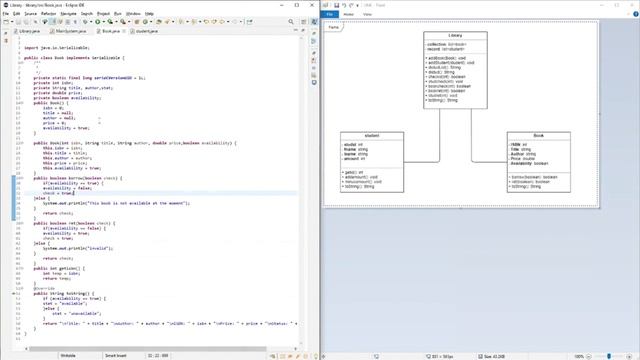640x360 pixels.
Task: Switch to the student.java editor tab
Action: click(144, 31)
